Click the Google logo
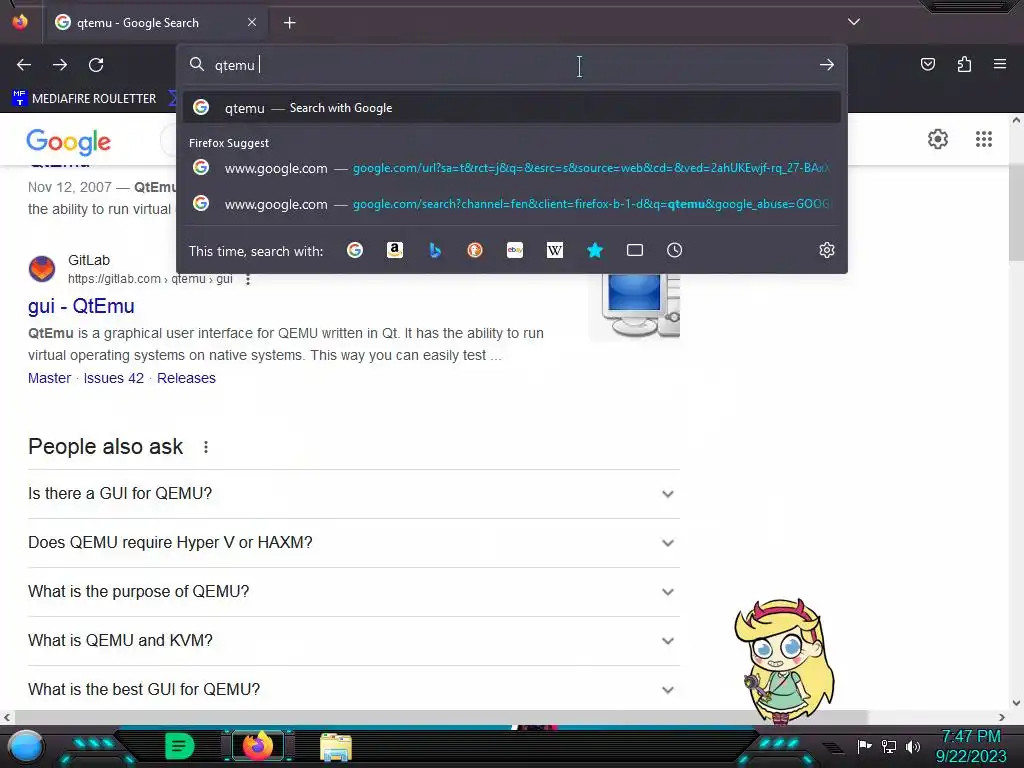 69,142
